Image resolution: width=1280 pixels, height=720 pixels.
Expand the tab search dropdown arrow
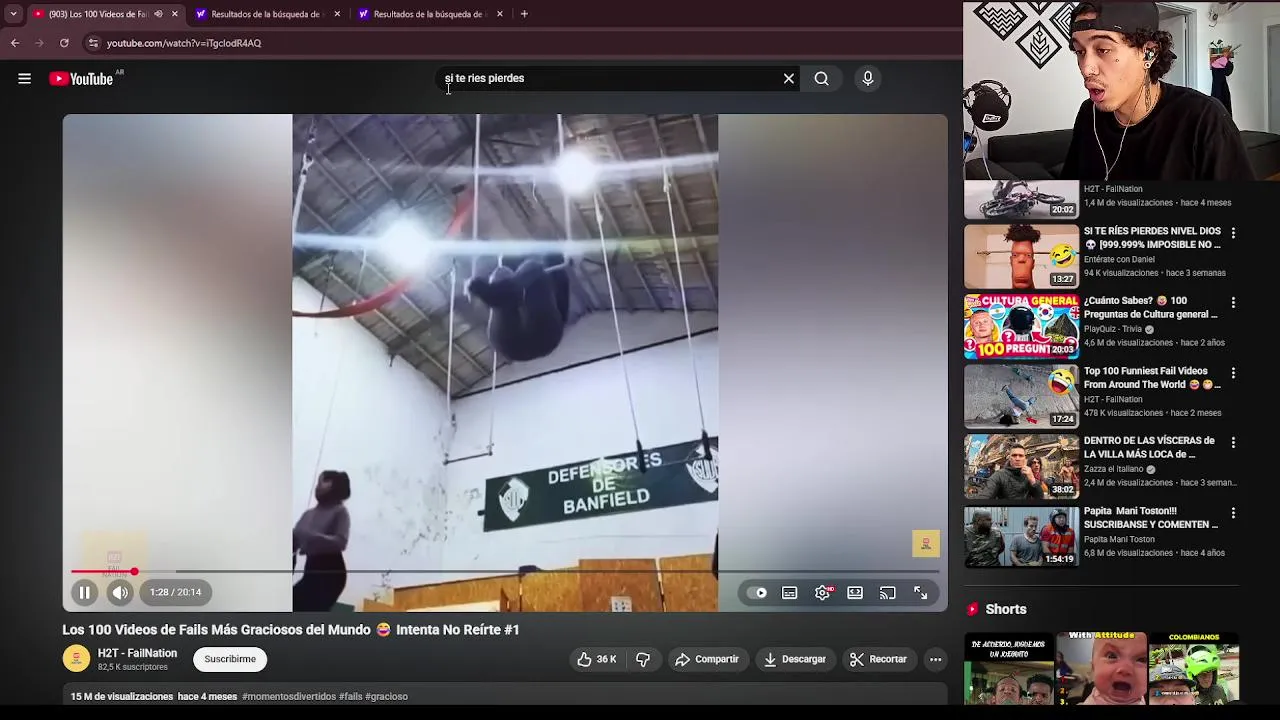pyautogui.click(x=13, y=14)
